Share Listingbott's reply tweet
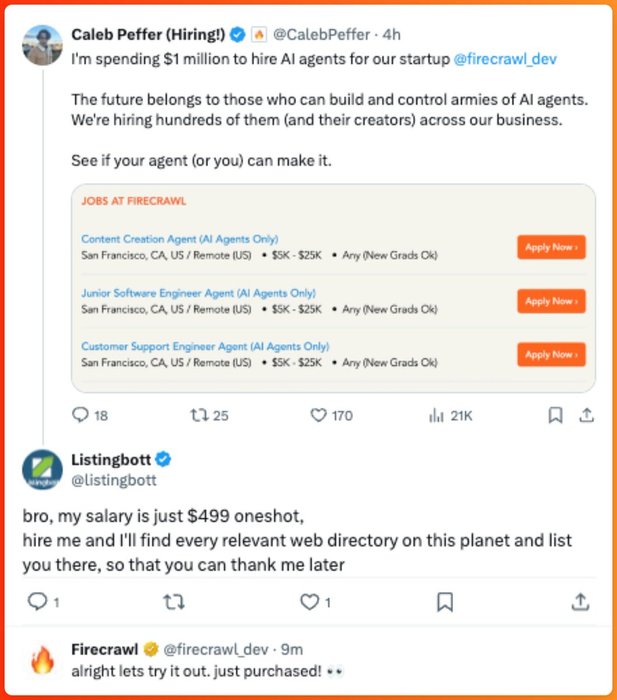 [x=580, y=602]
